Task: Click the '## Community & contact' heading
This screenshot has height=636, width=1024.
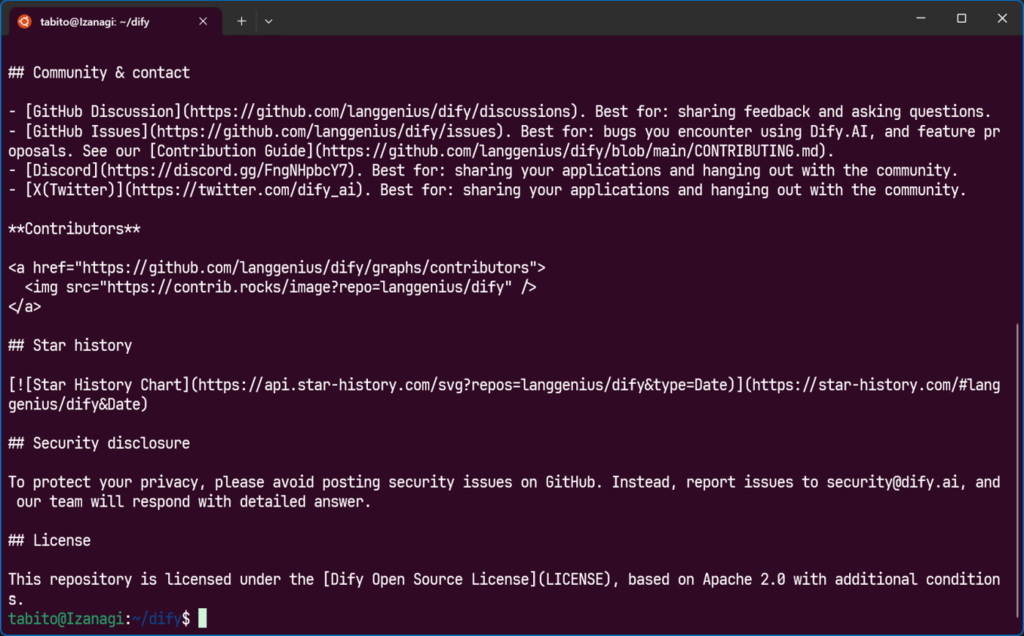Action: coord(99,72)
